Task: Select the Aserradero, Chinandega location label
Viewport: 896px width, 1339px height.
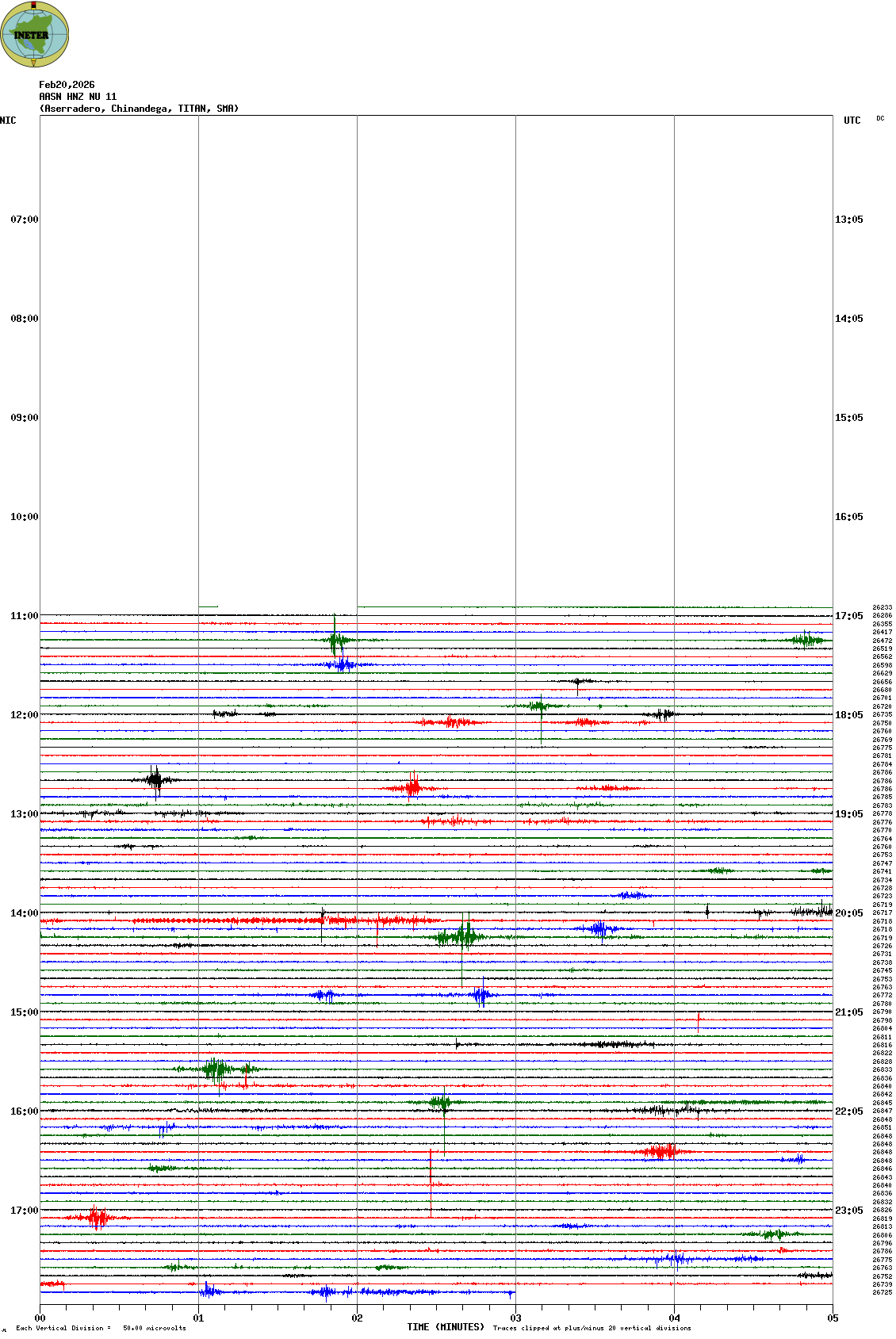Action: click(139, 109)
